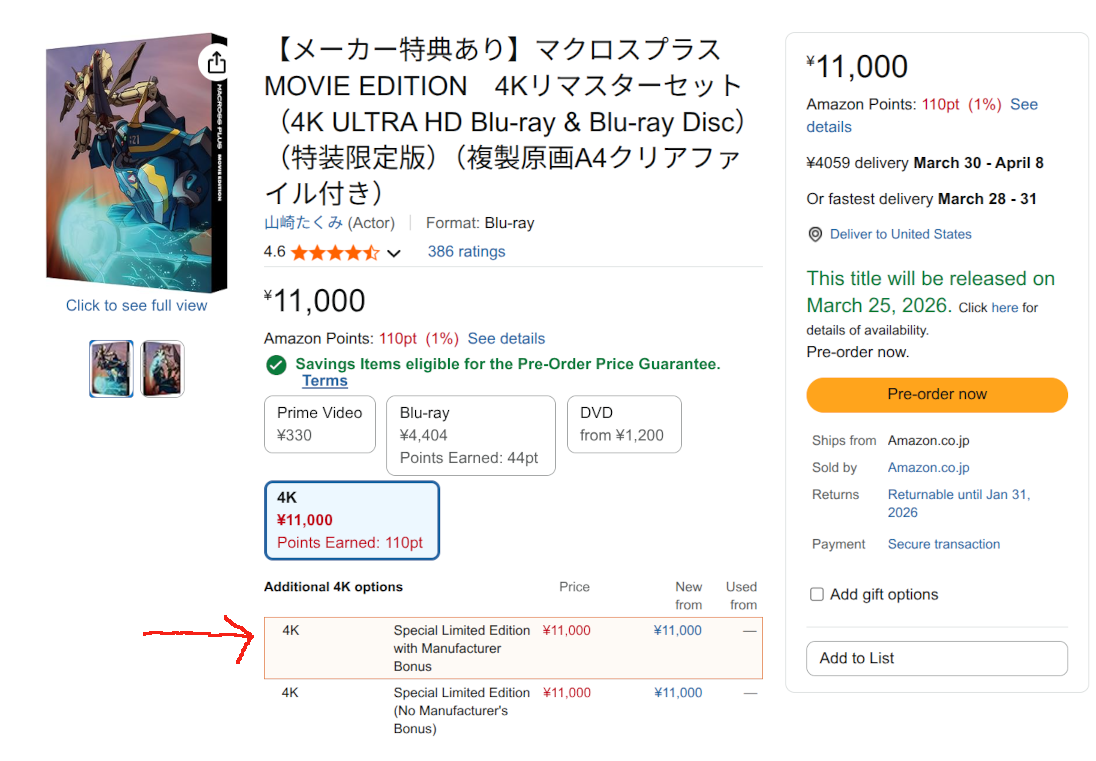Click the Add to List button

(936, 658)
